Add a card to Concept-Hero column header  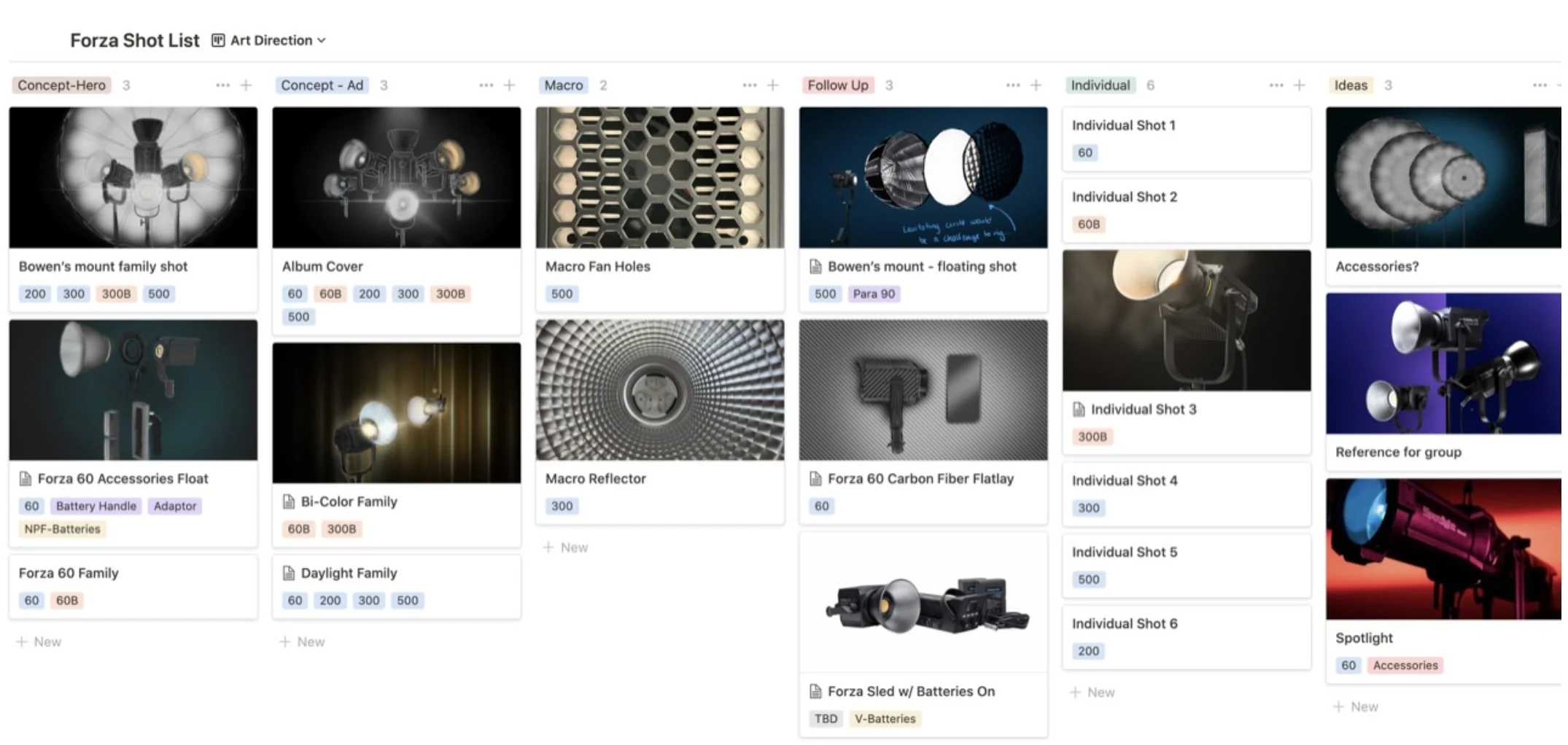[246, 85]
